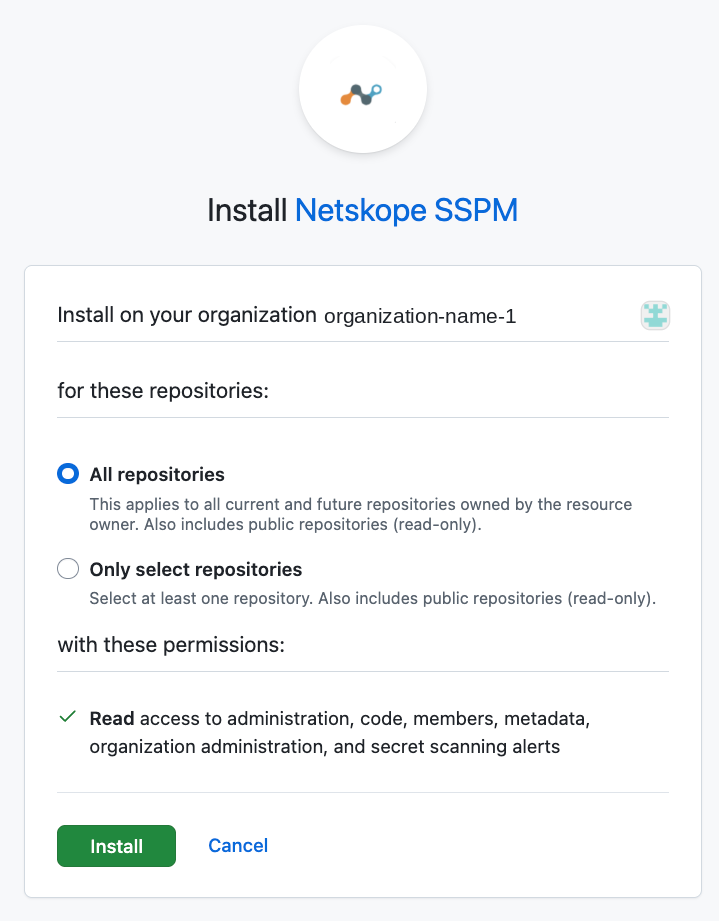Click the green checkmark beside Read access
This screenshot has height=921, width=719.
click(68, 717)
